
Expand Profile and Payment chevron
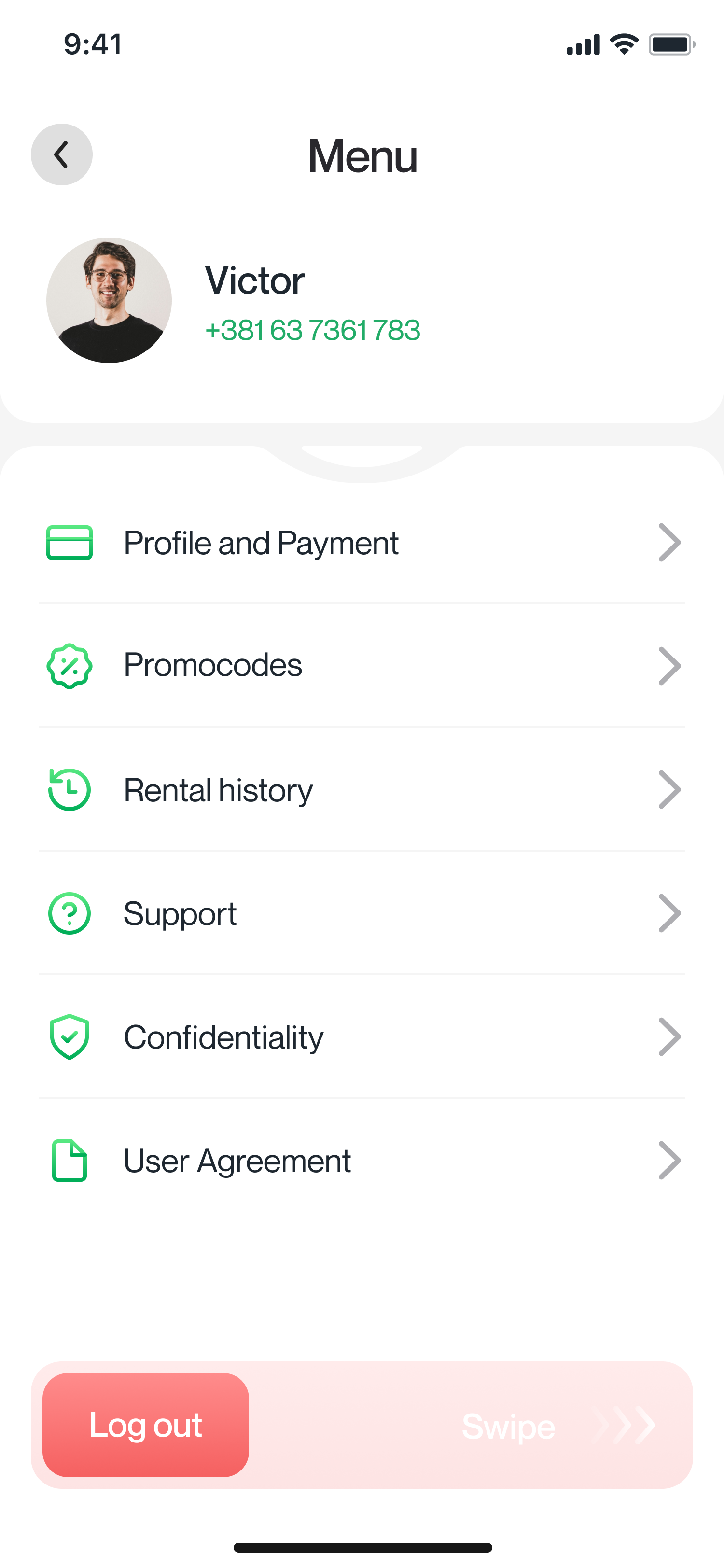point(668,542)
